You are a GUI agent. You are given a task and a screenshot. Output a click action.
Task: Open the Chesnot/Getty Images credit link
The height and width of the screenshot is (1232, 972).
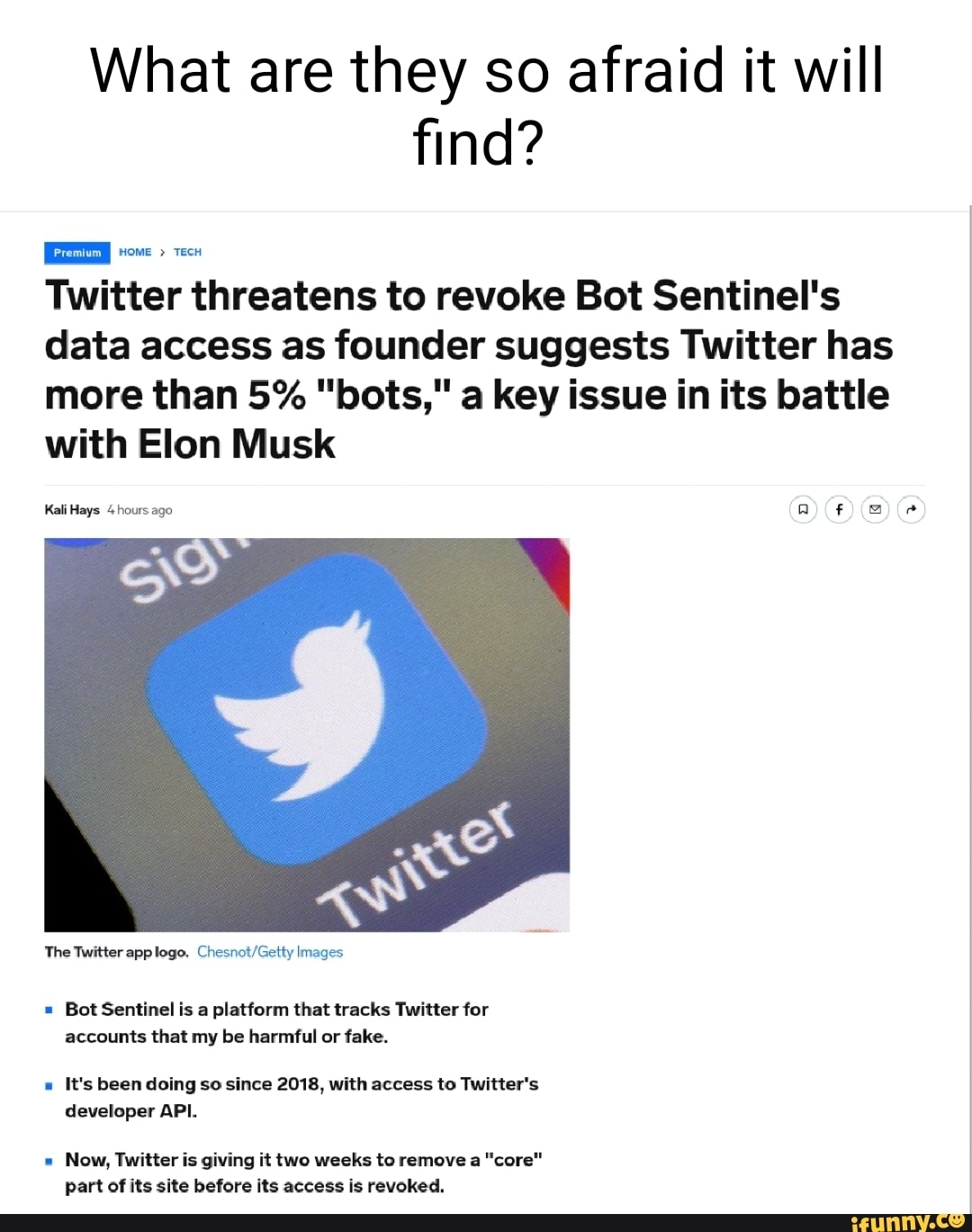[x=270, y=951]
